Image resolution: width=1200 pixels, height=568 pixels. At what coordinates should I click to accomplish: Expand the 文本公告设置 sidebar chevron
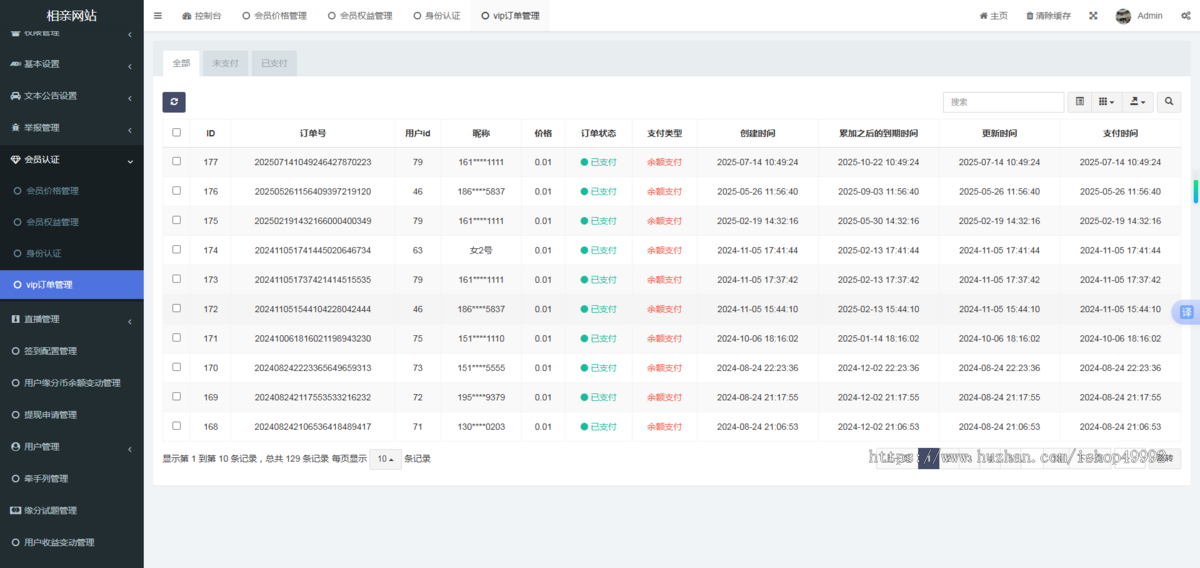pyautogui.click(x=130, y=98)
